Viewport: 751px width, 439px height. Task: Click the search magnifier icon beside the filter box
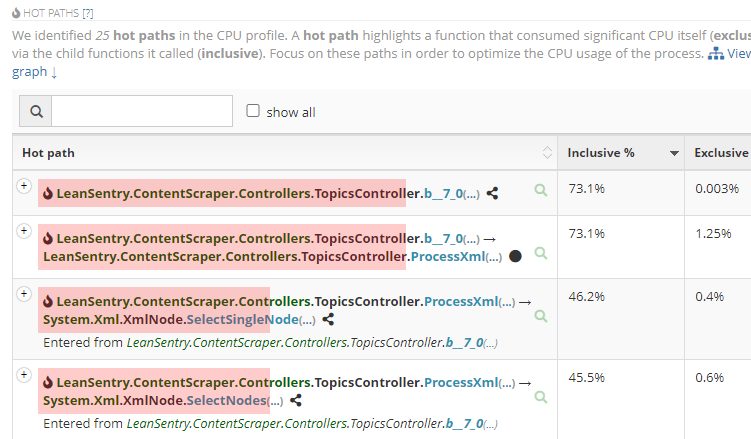pos(35,112)
